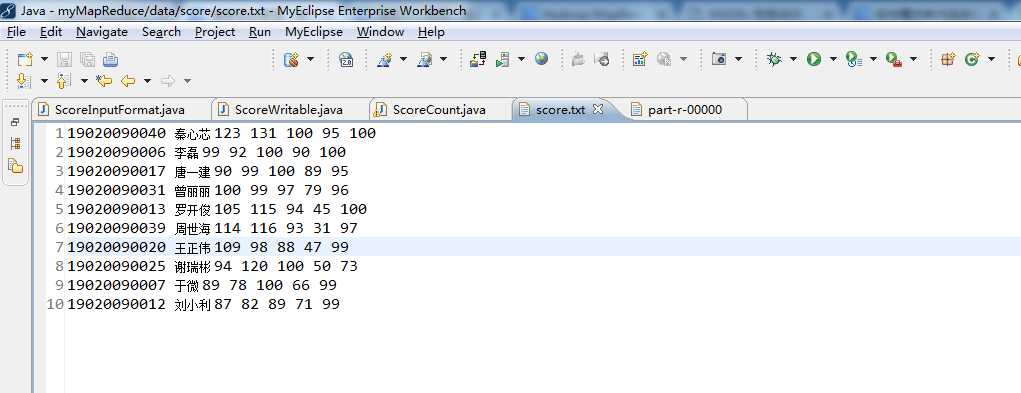Click the new report chart icon
The image size is (1021, 393).
point(640,60)
